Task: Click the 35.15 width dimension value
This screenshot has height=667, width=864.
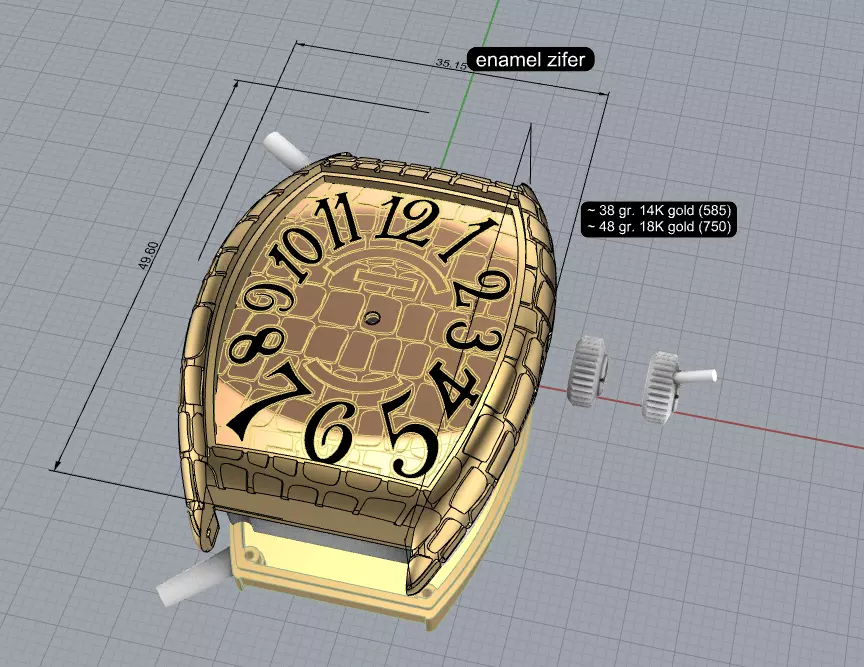Action: pyautogui.click(x=451, y=64)
